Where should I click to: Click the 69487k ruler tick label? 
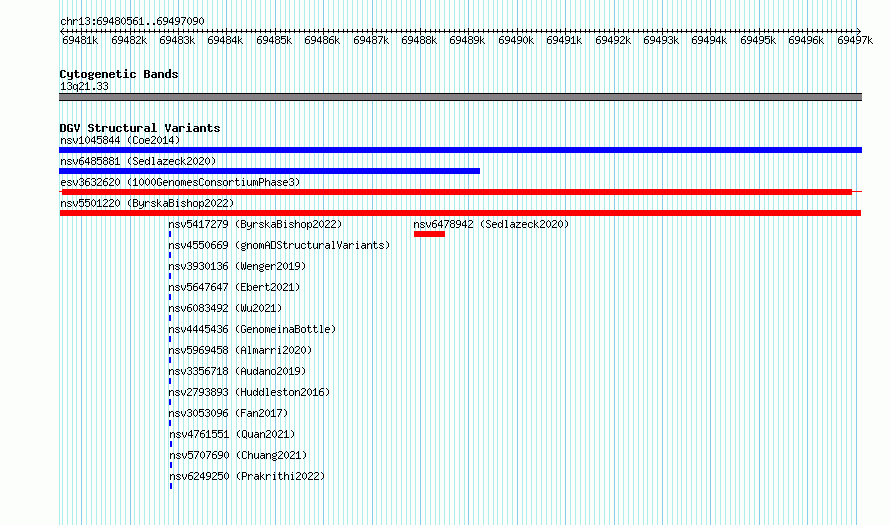point(371,40)
